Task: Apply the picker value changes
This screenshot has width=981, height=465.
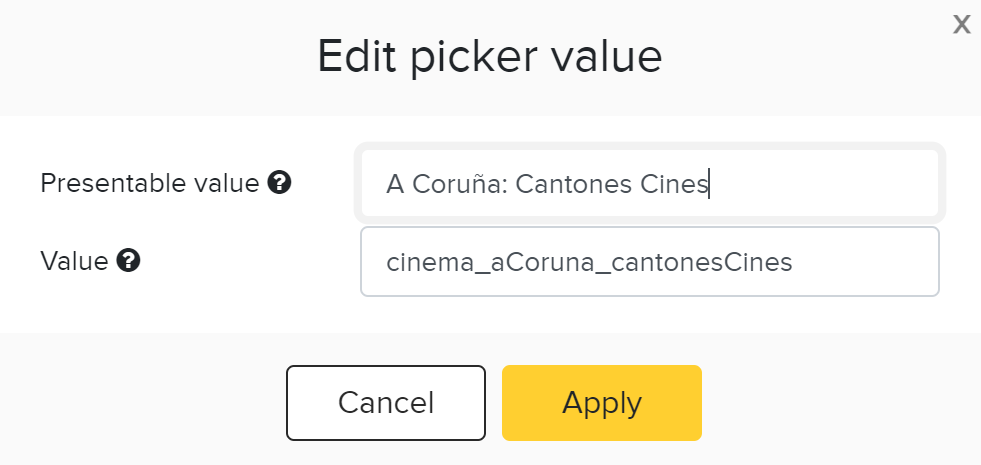Action: pos(602,403)
